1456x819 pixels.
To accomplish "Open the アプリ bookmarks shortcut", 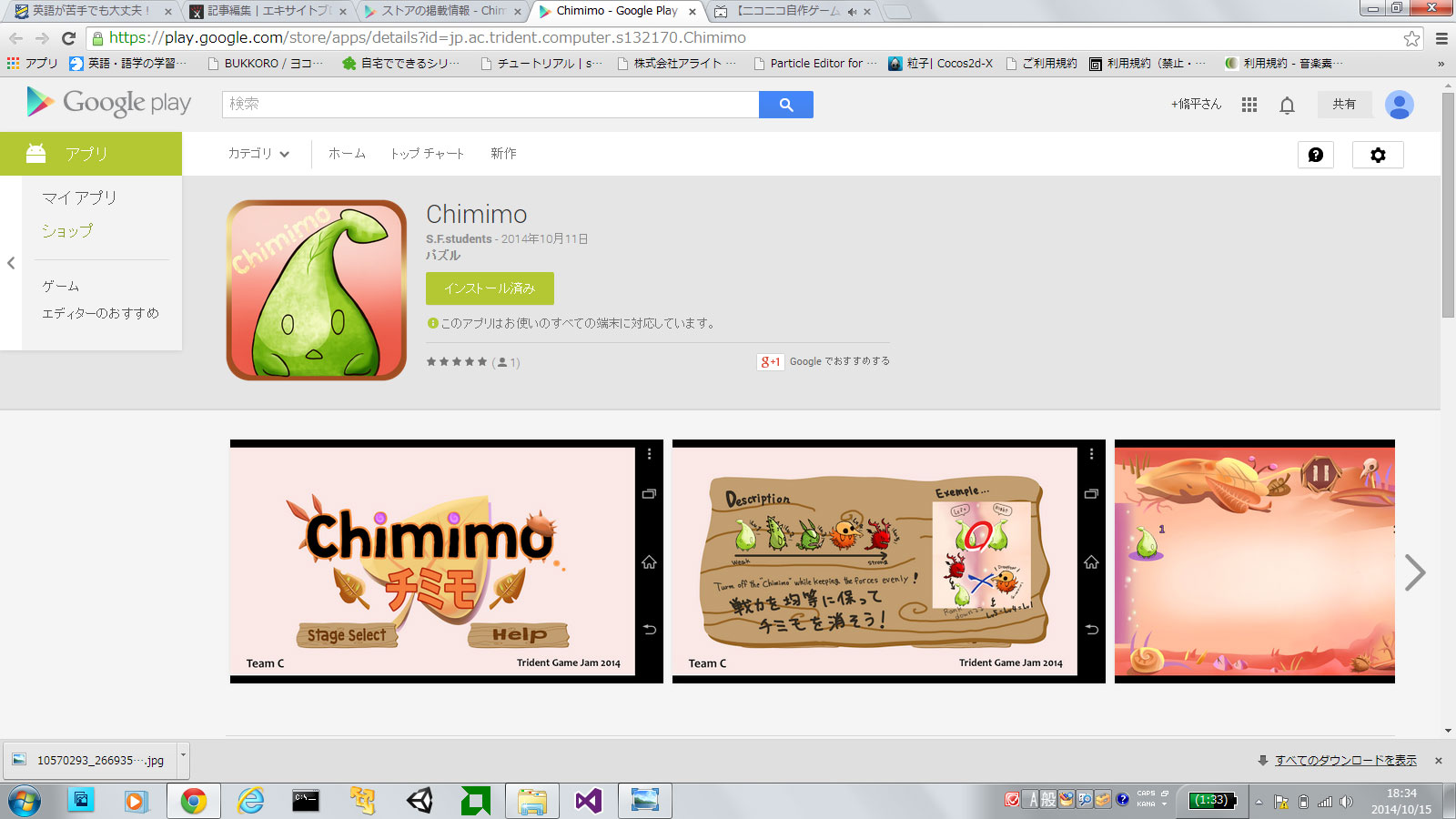I will pyautogui.click(x=32, y=64).
